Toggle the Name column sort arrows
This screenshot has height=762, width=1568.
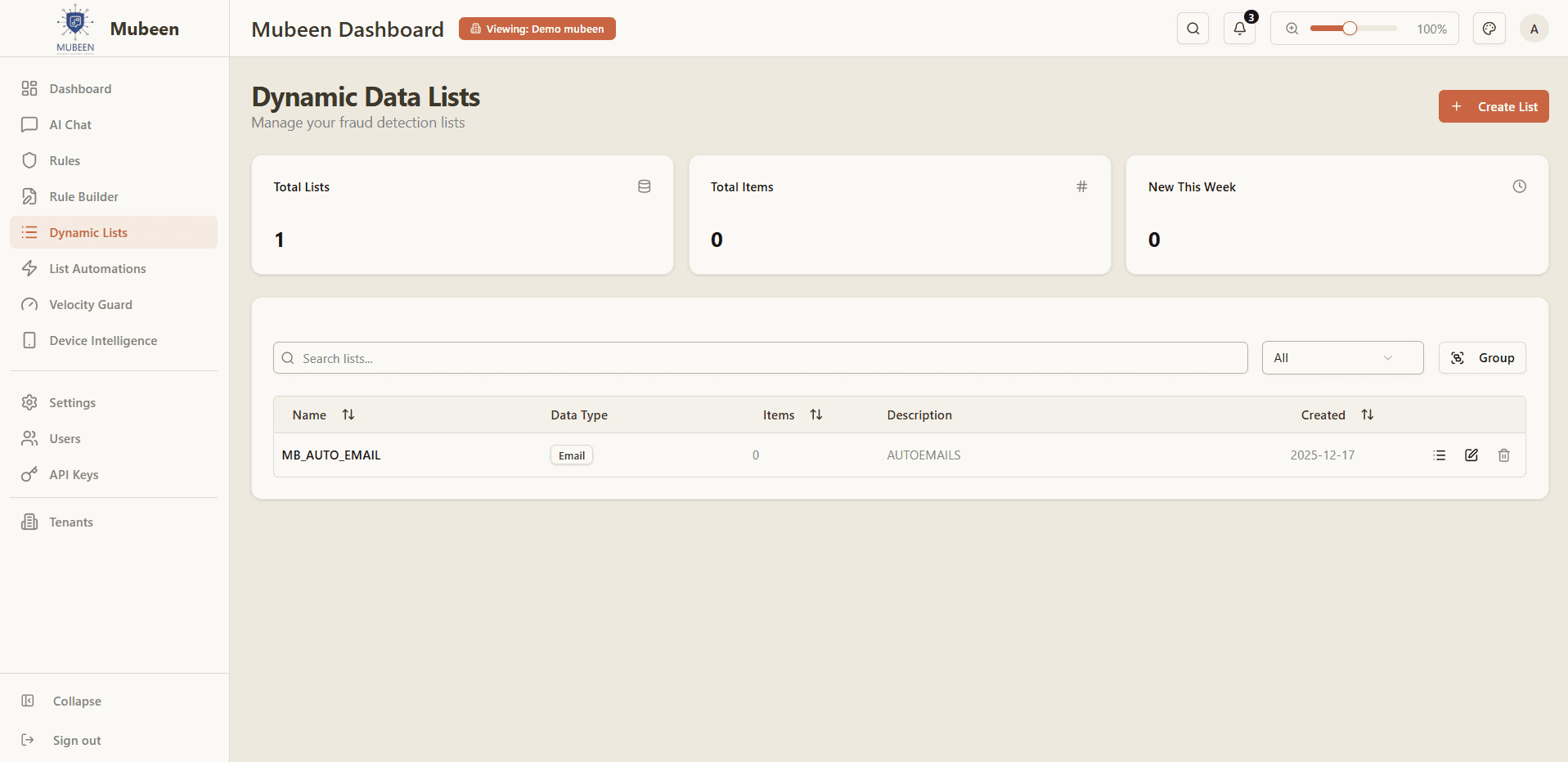pyautogui.click(x=348, y=415)
